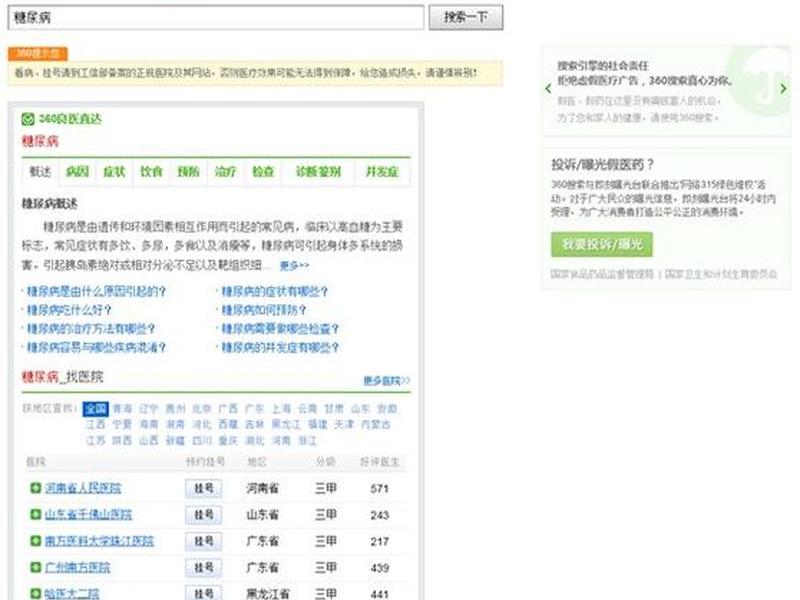Switch to the 症状 tab

114,172
